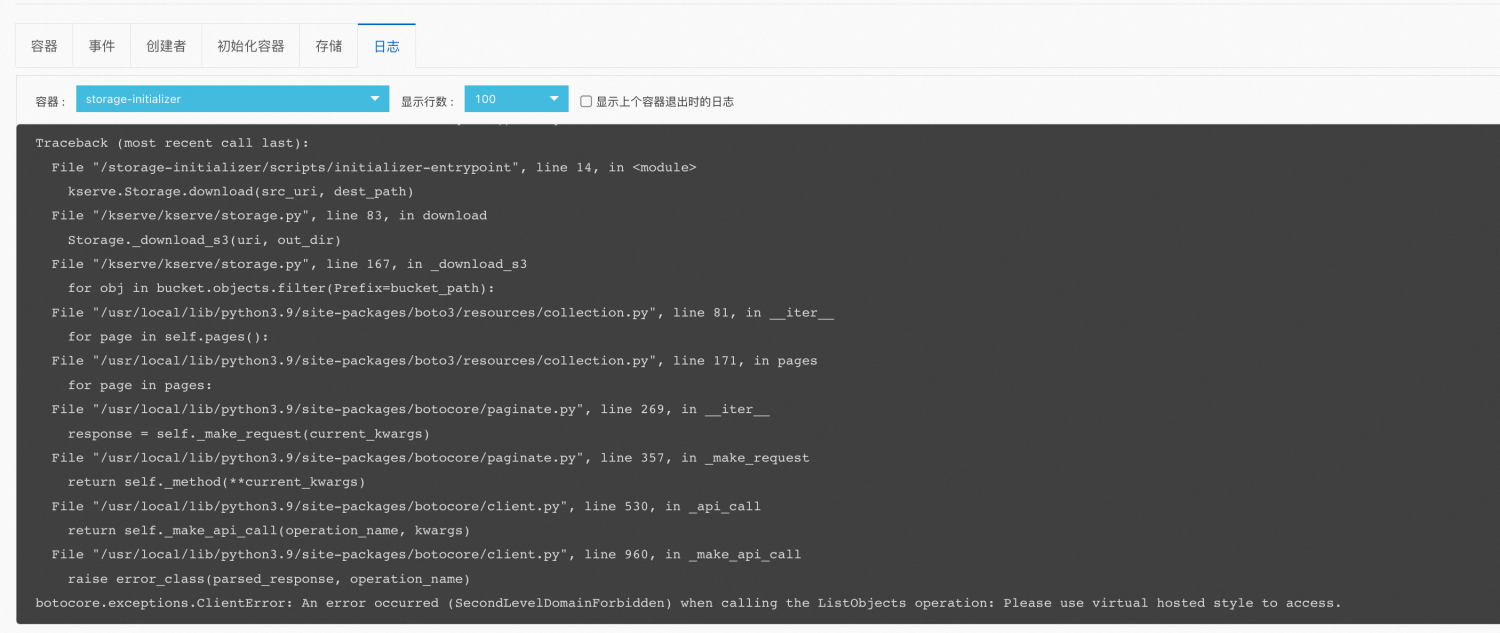Expand the 显示行数 dropdown showing 100
The height and width of the screenshot is (633, 1500).
(515, 99)
